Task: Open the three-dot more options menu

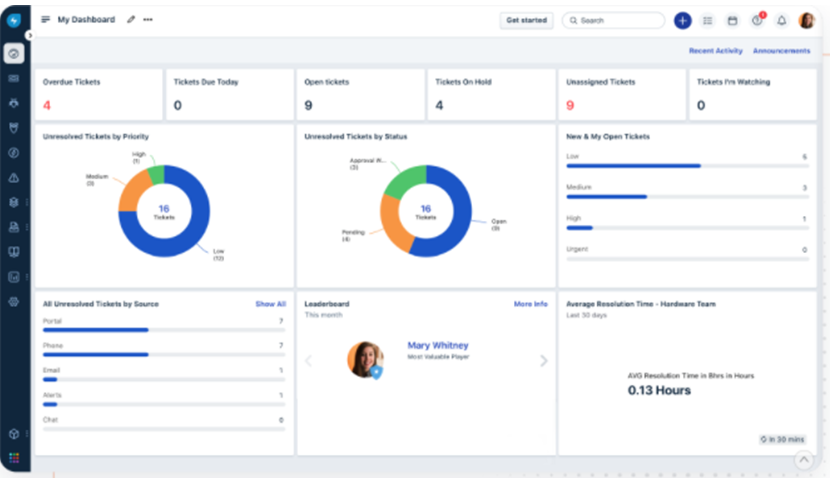Action: tap(148, 20)
